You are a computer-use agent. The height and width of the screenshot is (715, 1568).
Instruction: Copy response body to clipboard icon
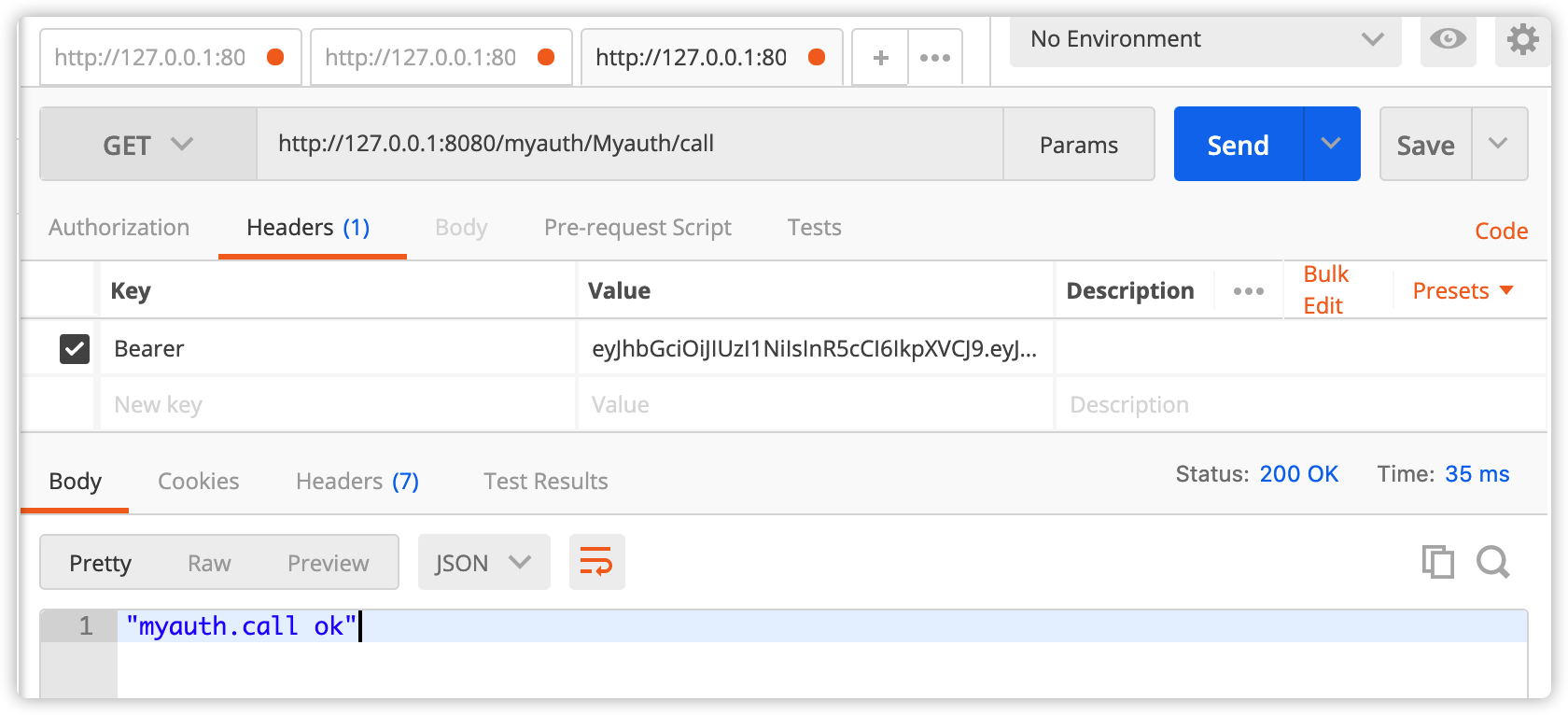coord(1437,562)
